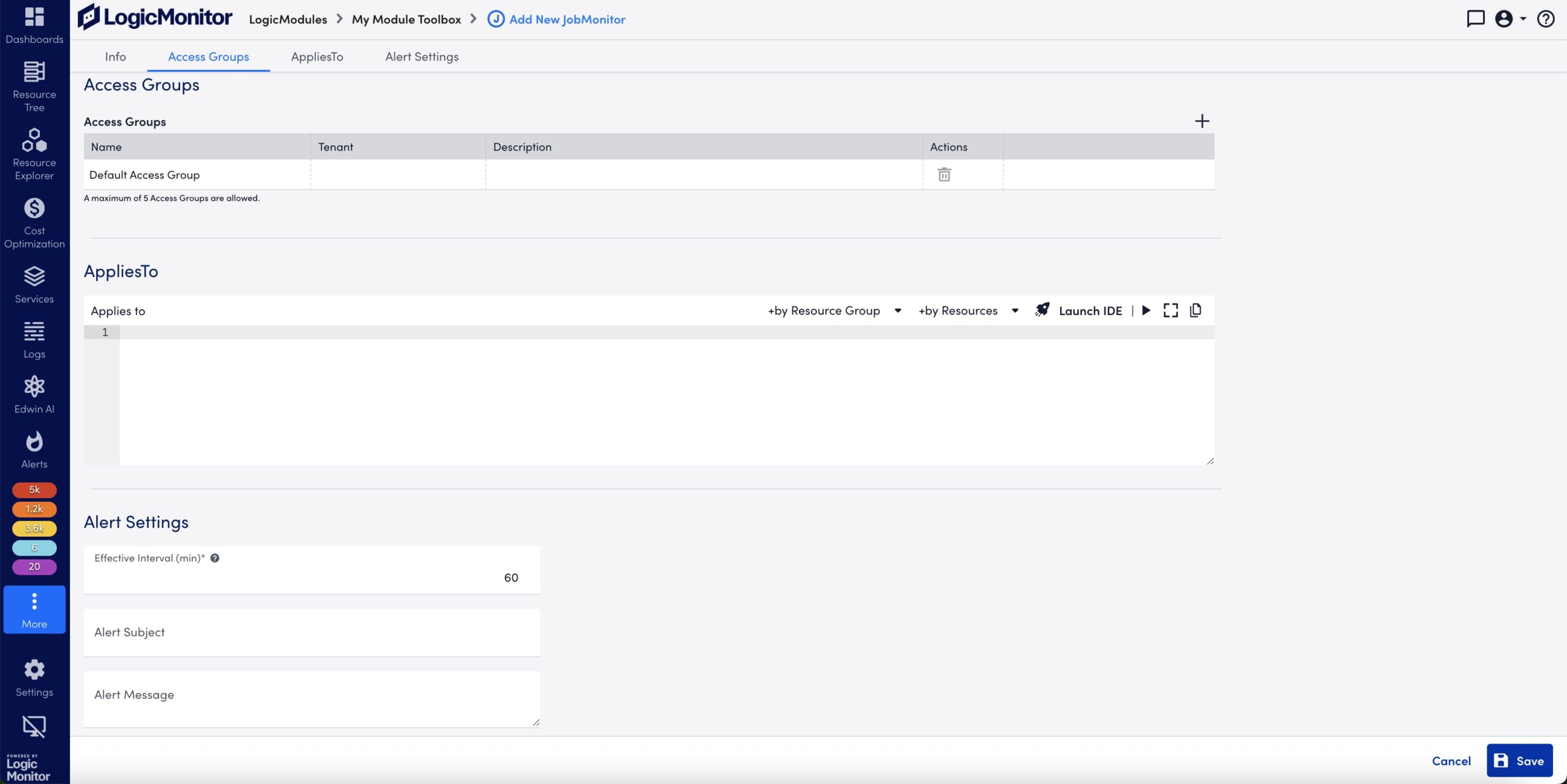Copy the AppliesTo expression
The width and height of the screenshot is (1567, 784).
(1195, 310)
